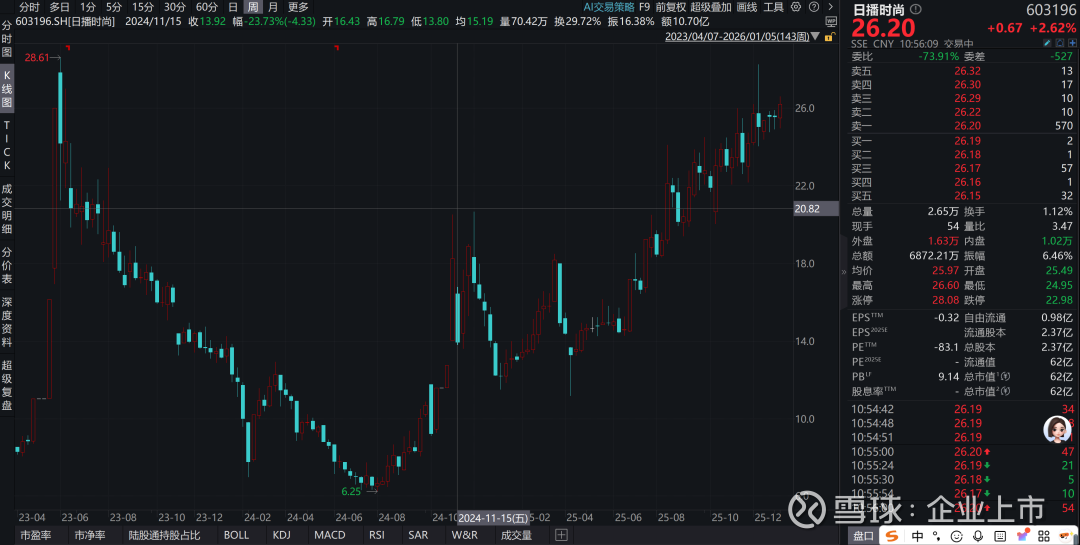Viewport: 1080px width, 545px height.
Task: Show the RSI indicator
Action: pyautogui.click(x=377, y=535)
